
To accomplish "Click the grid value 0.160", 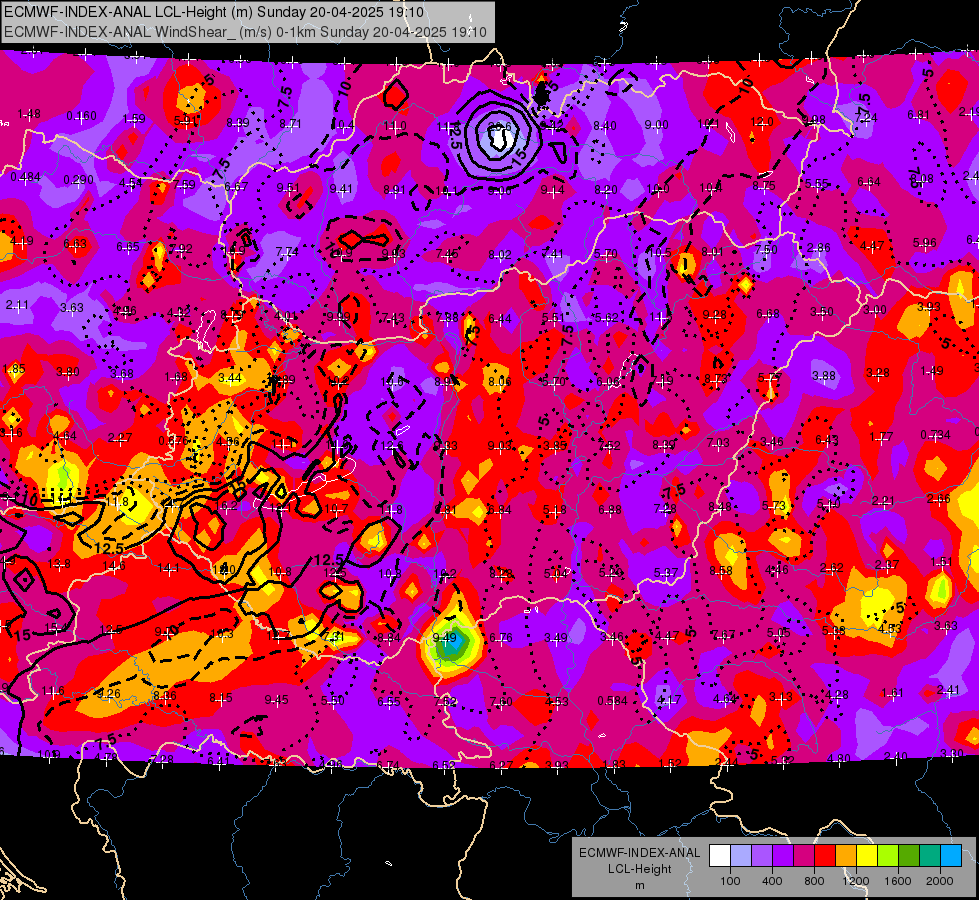I will pos(82,116).
